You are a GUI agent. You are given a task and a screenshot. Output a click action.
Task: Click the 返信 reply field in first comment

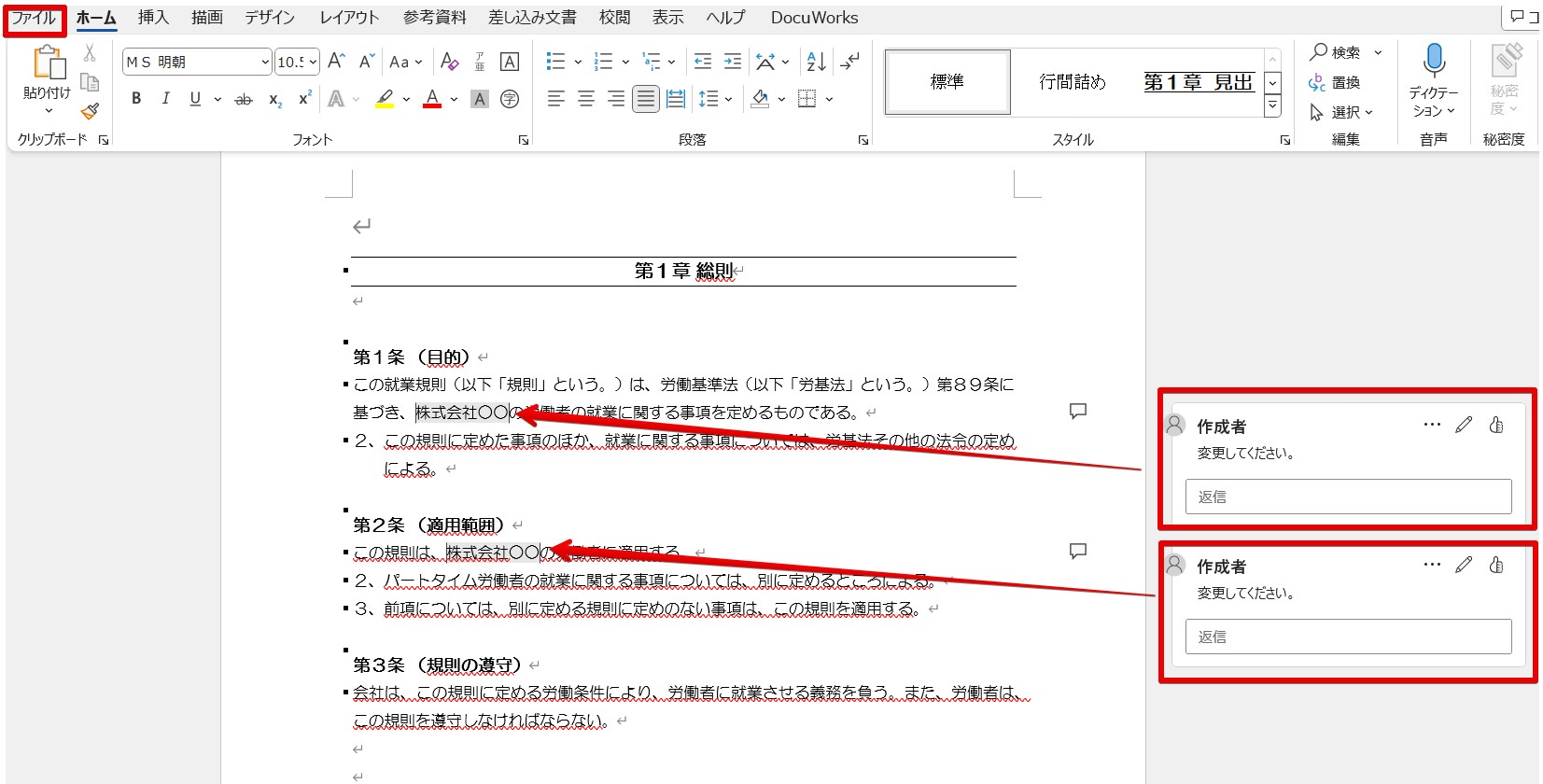tap(1348, 497)
